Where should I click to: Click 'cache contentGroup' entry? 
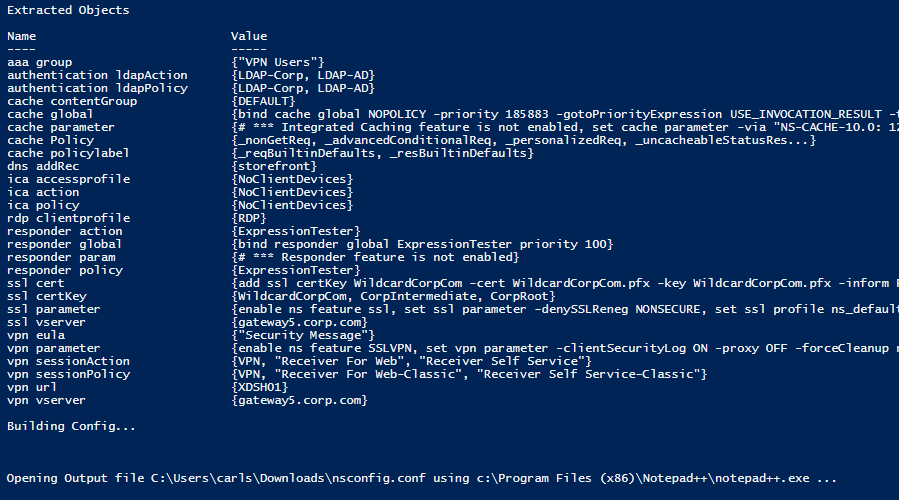tap(72, 101)
